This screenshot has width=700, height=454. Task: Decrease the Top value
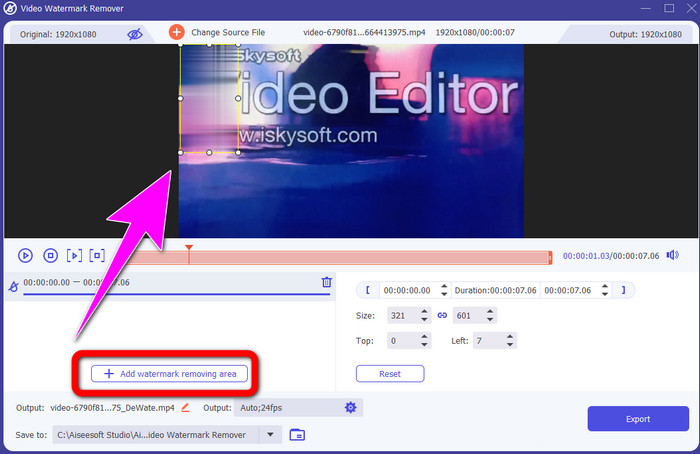(x=424, y=345)
